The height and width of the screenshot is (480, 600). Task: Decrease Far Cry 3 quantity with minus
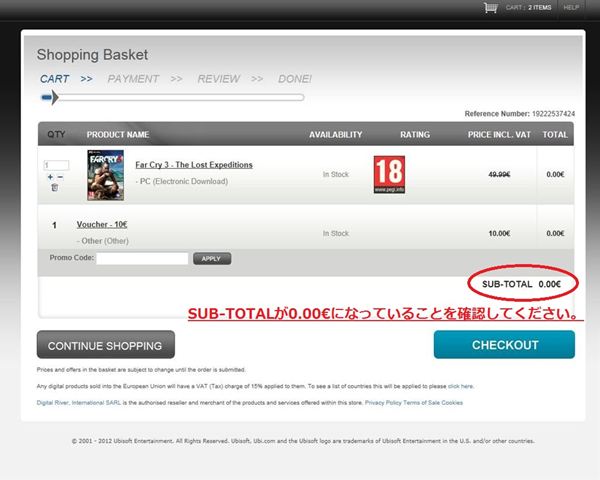click(x=60, y=177)
